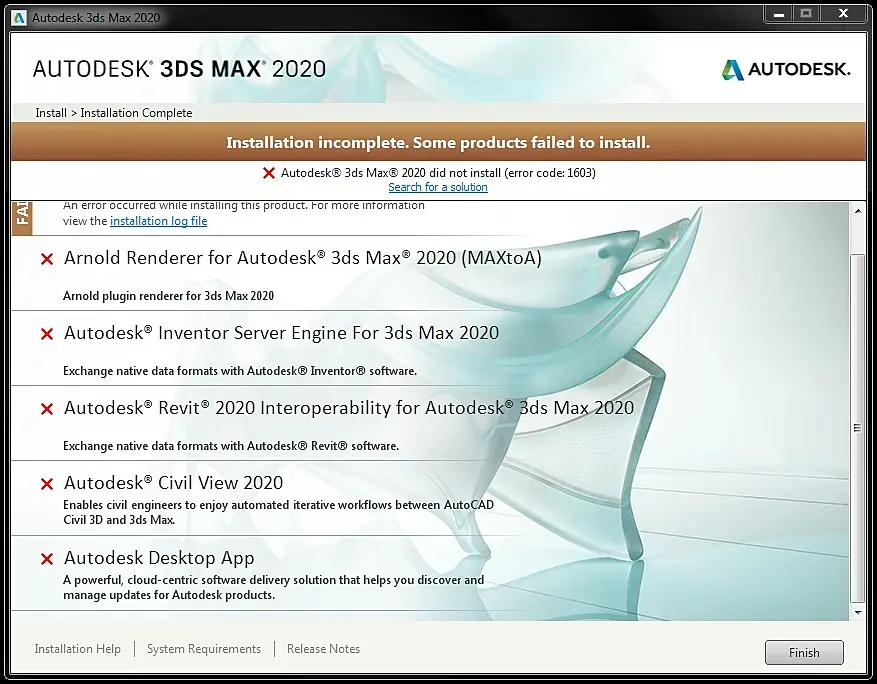
Task: Click red X icon next to error code 1603
Action: pyautogui.click(x=268, y=173)
